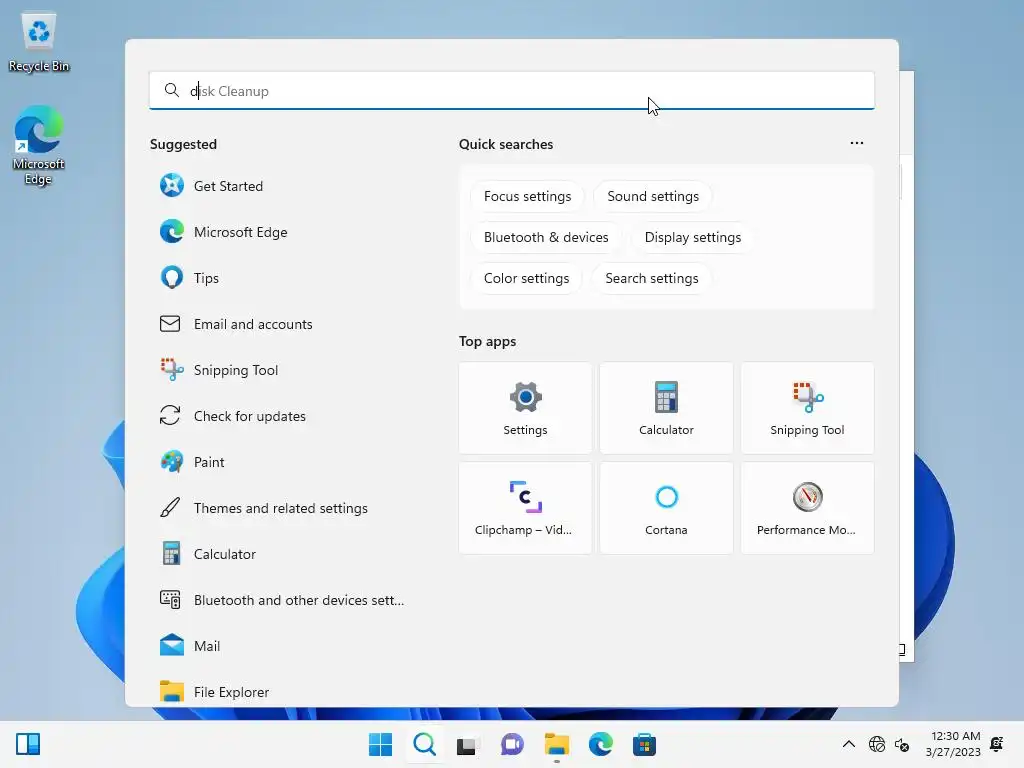
Task: Choose Search settings quick search
Action: pos(652,279)
